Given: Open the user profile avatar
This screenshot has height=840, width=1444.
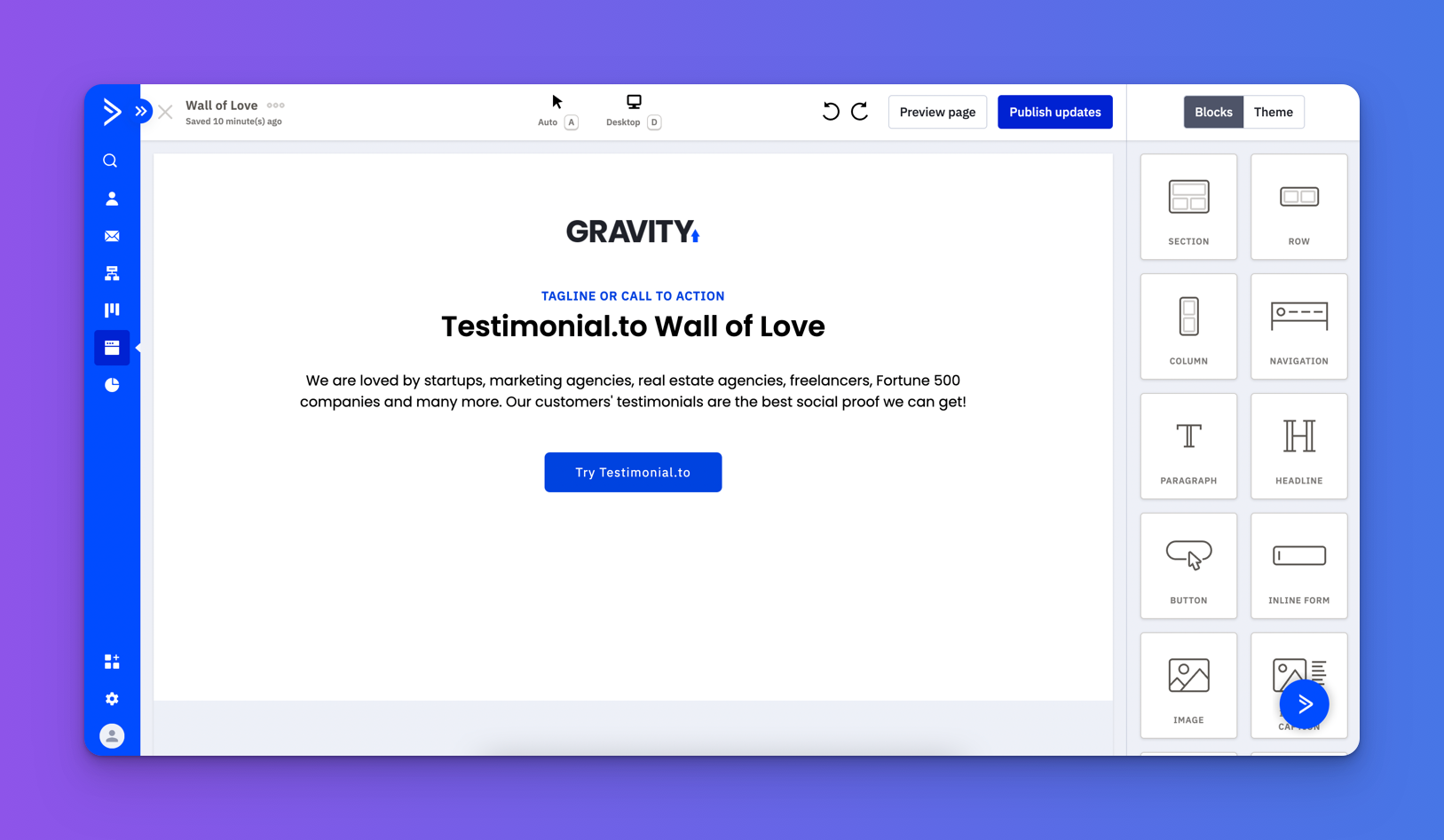Looking at the screenshot, I should pyautogui.click(x=112, y=736).
